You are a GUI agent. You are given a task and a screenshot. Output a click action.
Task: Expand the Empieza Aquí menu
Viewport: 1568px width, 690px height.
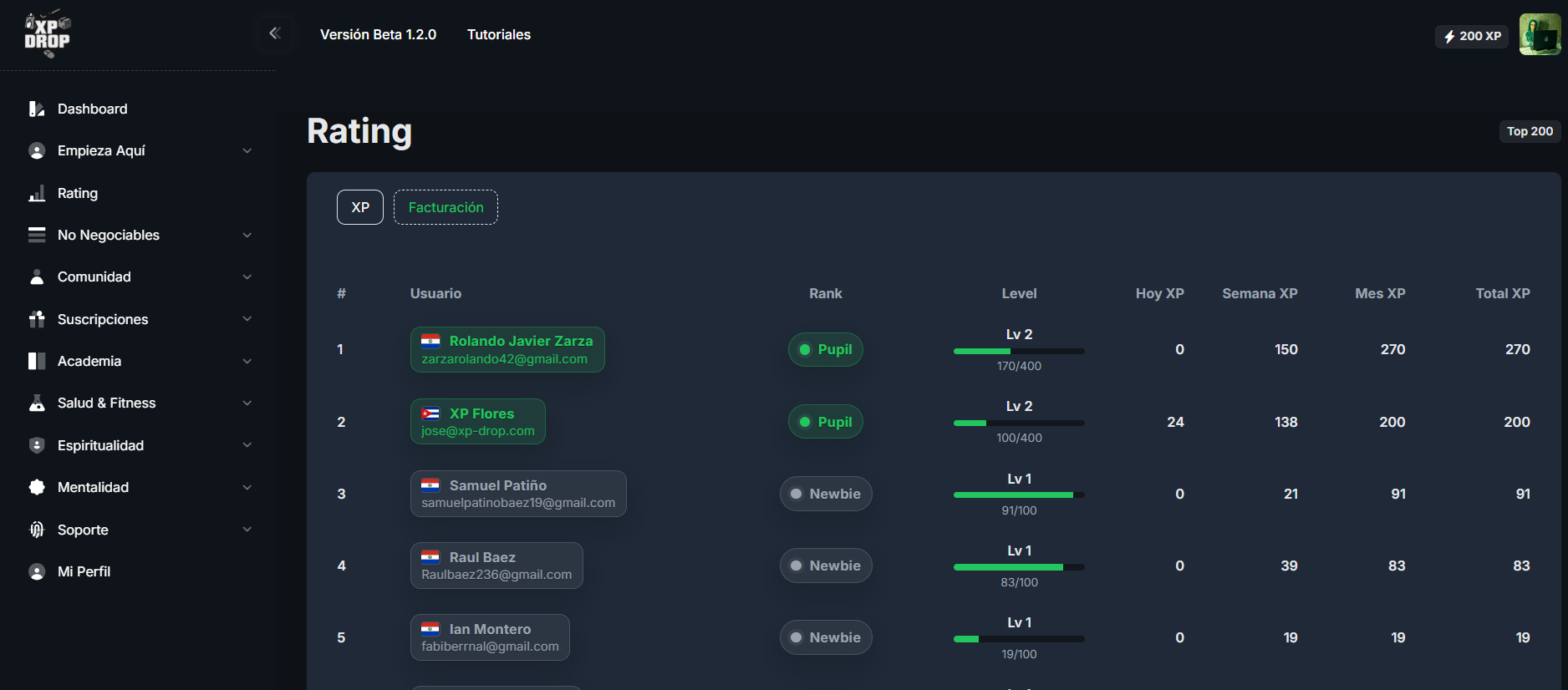pos(247,151)
